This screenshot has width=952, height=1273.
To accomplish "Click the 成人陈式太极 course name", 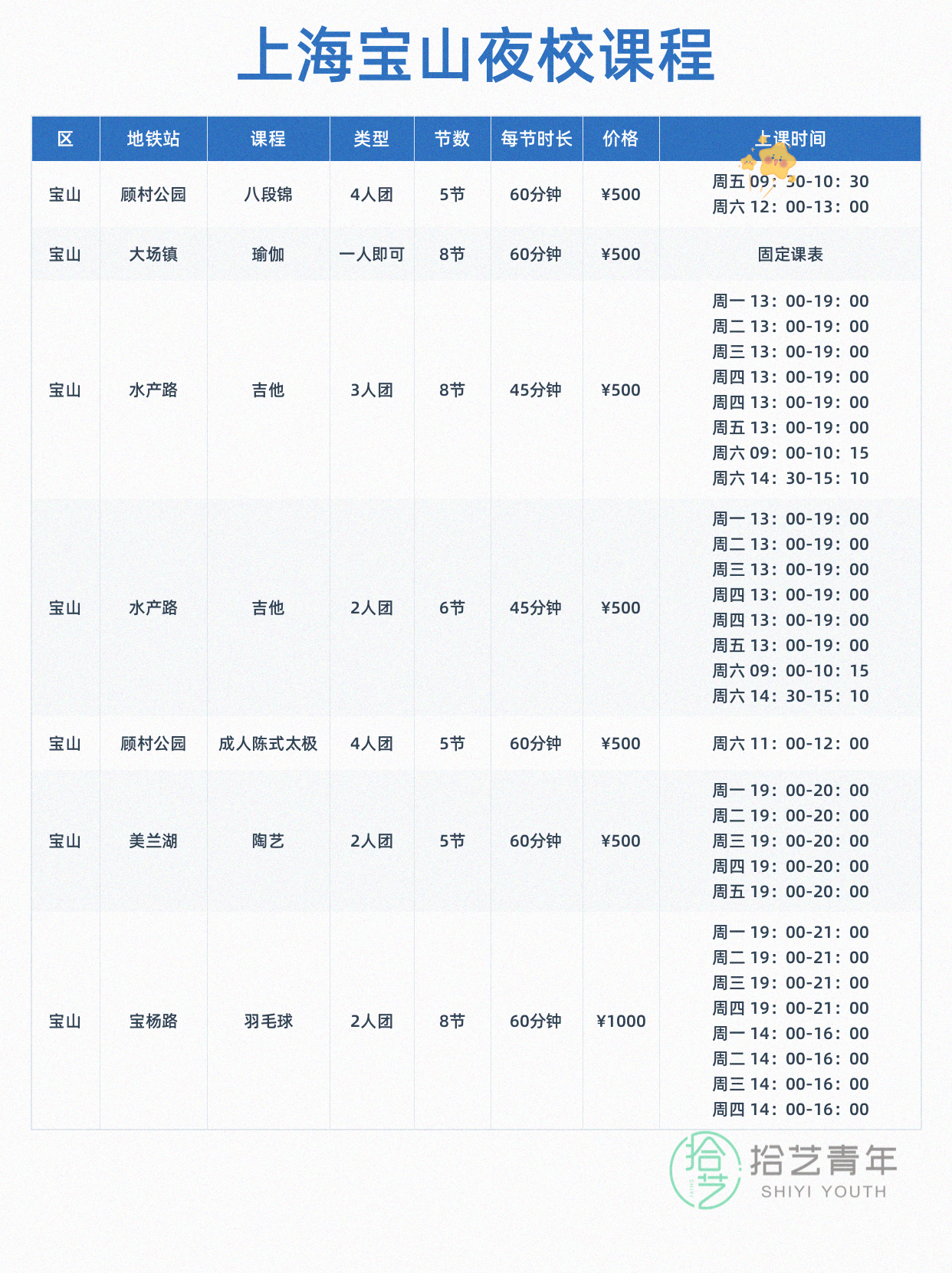I will [268, 744].
